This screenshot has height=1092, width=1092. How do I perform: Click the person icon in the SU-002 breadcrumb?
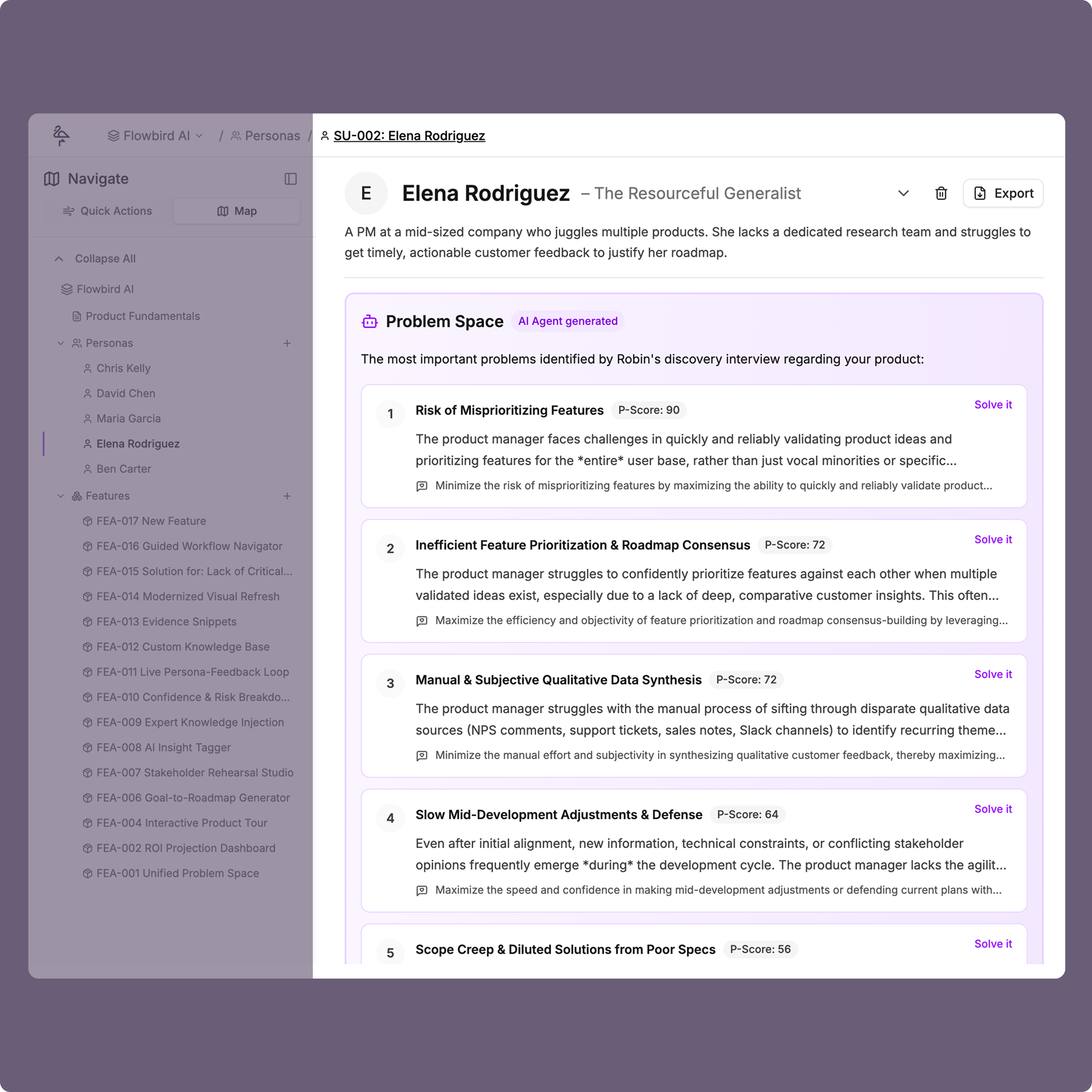click(x=324, y=135)
